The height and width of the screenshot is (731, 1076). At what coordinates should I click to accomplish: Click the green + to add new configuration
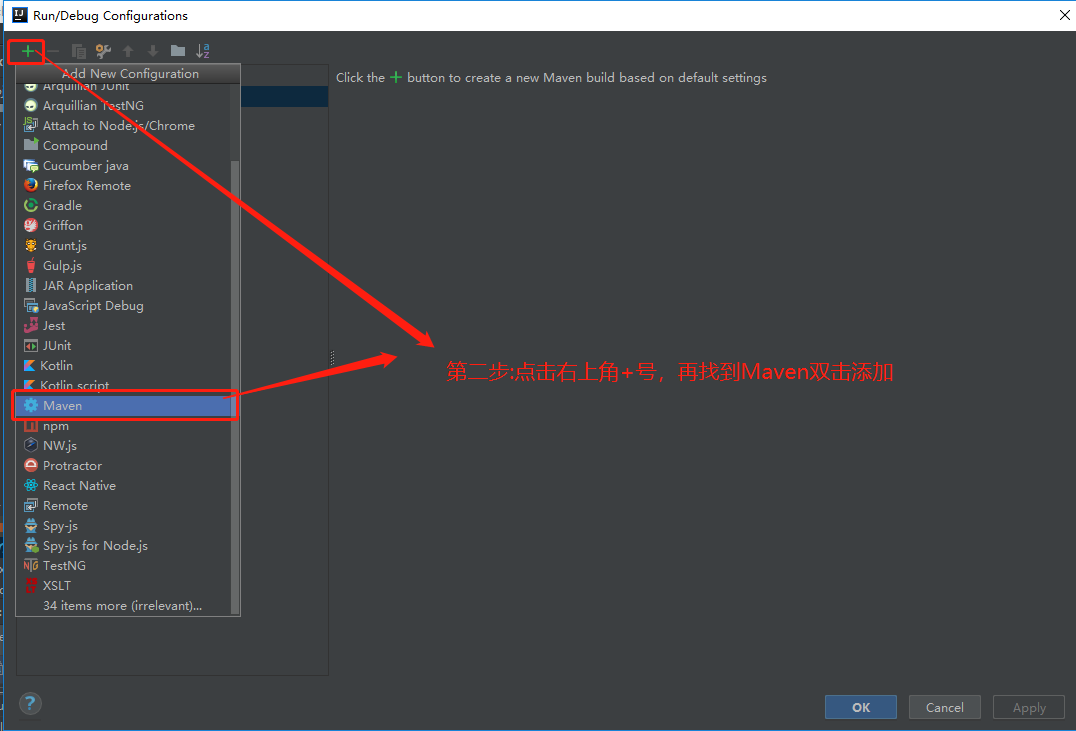[x=27, y=51]
